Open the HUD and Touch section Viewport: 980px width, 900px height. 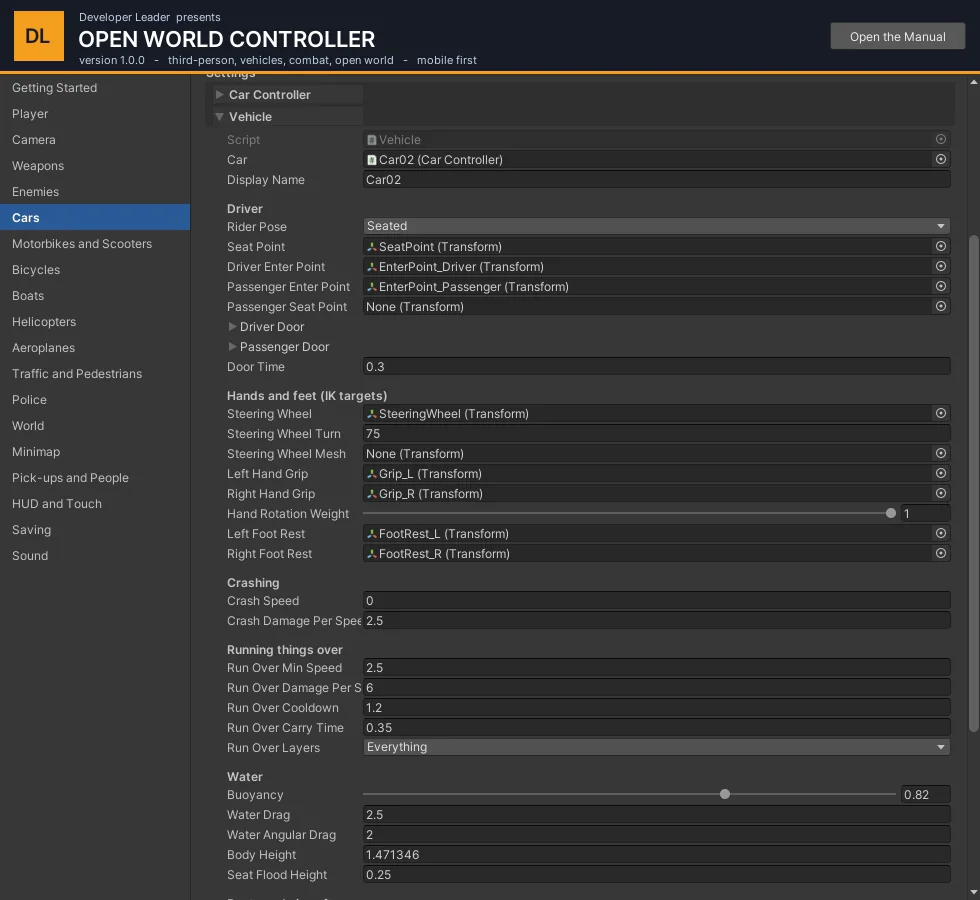pos(95,504)
